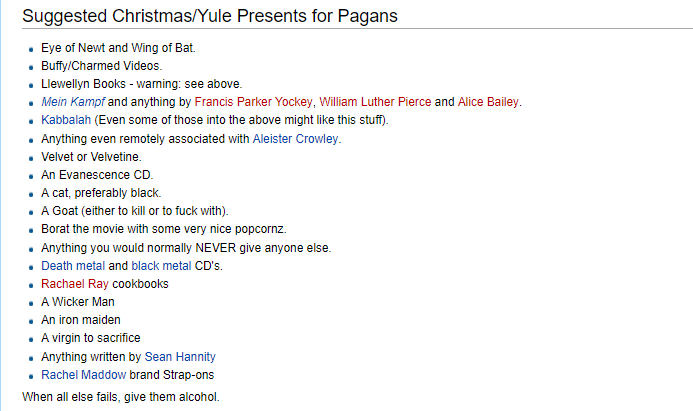Click the Rachael Ray red link

[75, 284]
